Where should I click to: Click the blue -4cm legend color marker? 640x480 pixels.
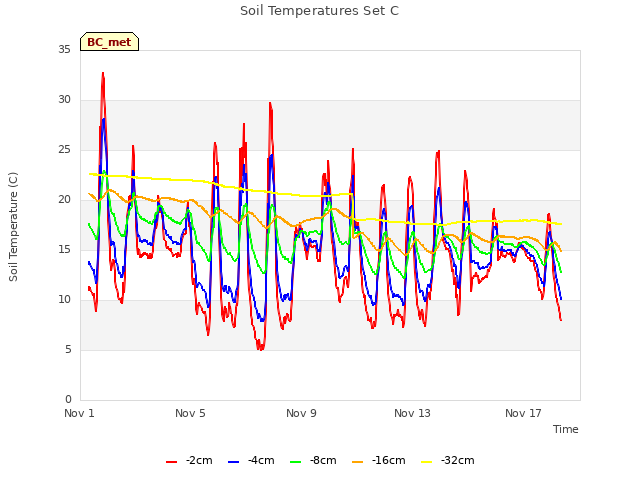[233, 462]
